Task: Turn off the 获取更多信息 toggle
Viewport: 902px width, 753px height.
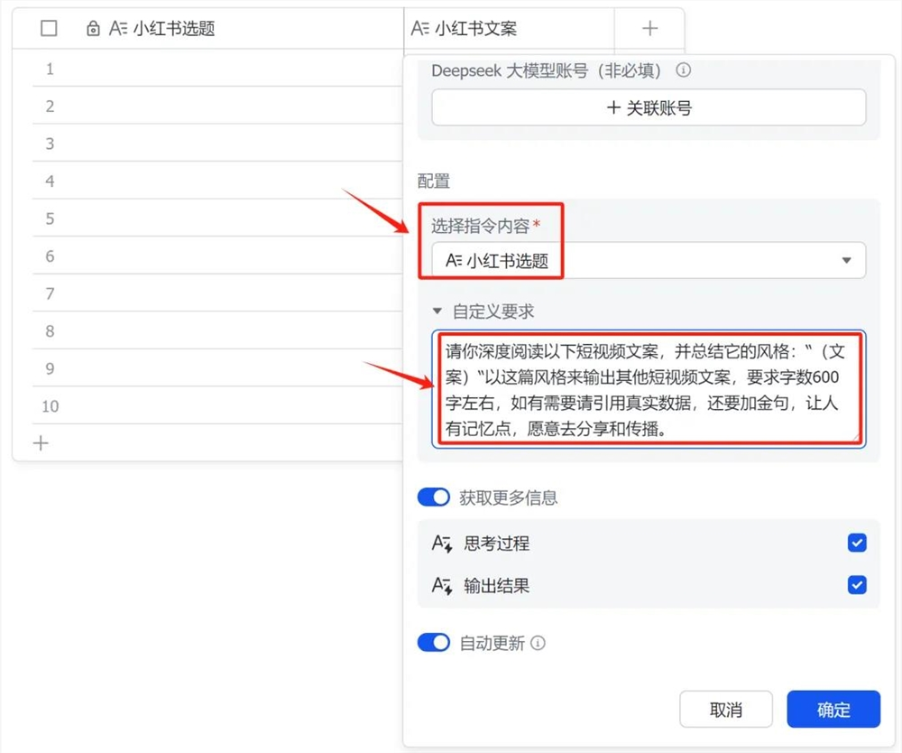Action: click(433, 497)
